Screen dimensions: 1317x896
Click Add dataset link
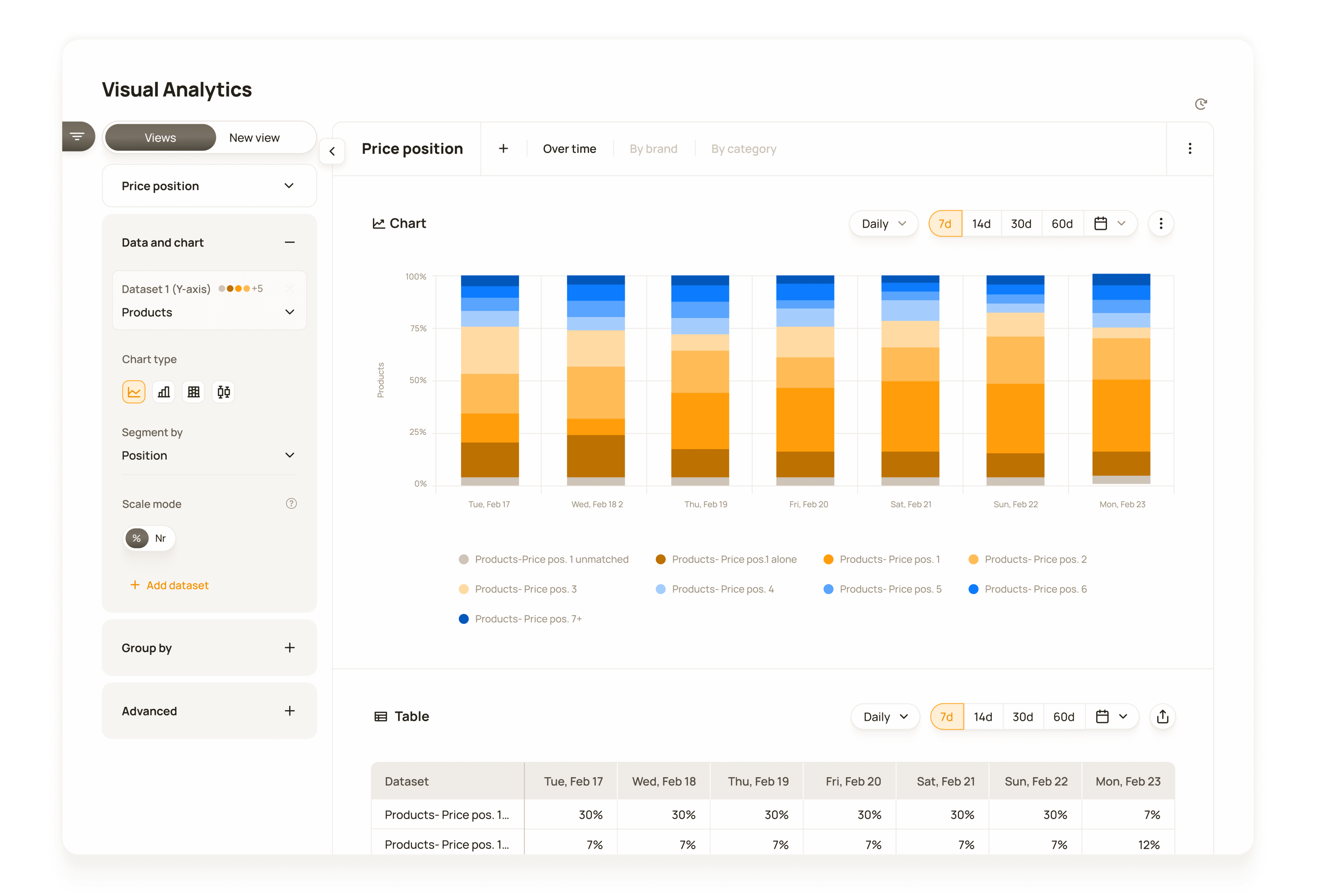click(169, 585)
